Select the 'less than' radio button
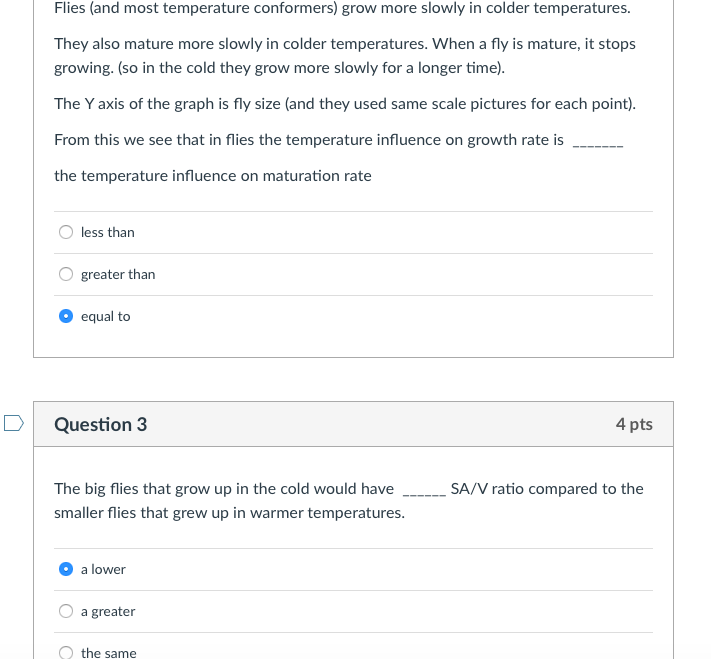 (66, 232)
